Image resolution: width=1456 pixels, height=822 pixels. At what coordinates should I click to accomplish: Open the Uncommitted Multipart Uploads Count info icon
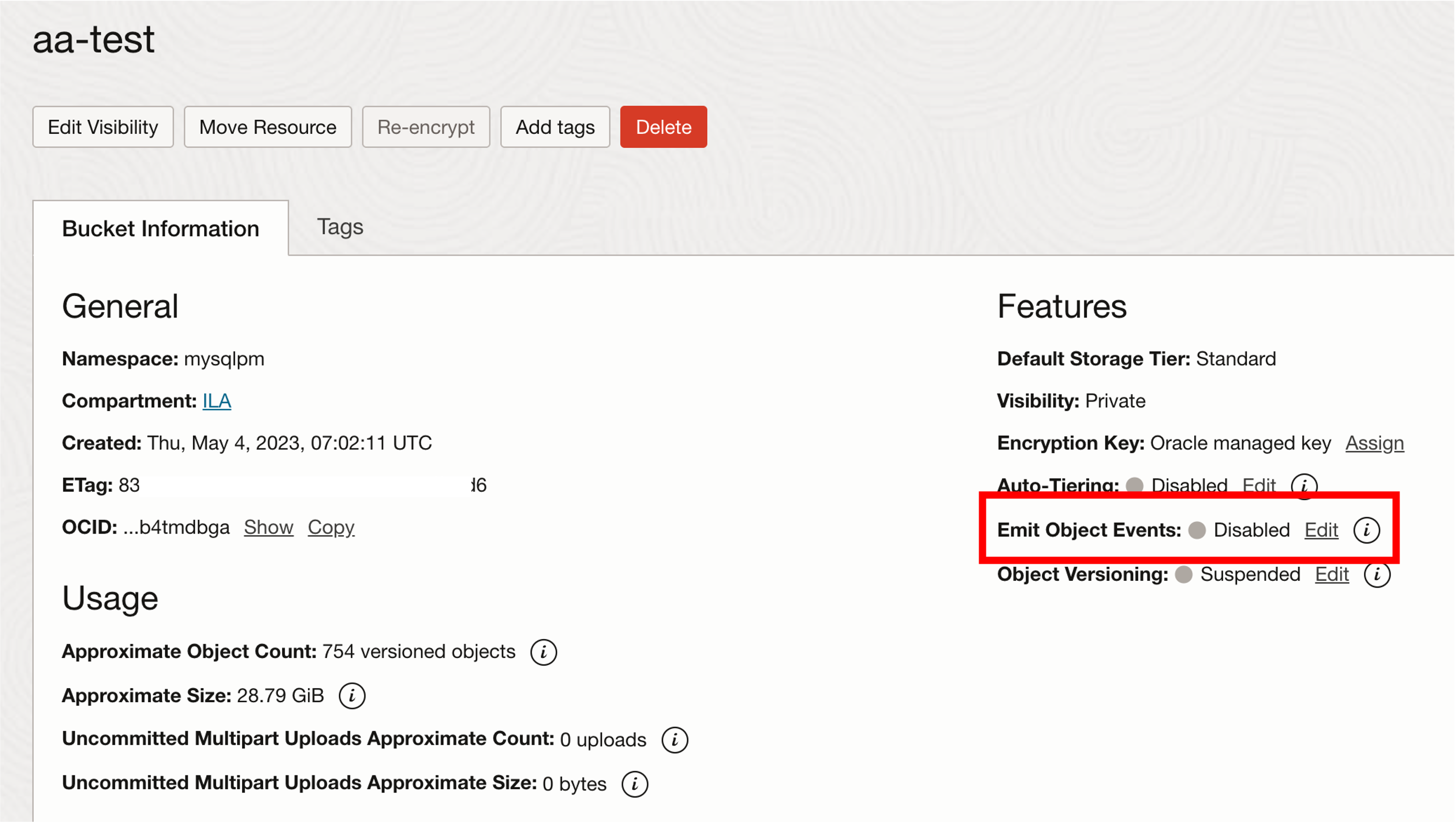[x=674, y=739]
